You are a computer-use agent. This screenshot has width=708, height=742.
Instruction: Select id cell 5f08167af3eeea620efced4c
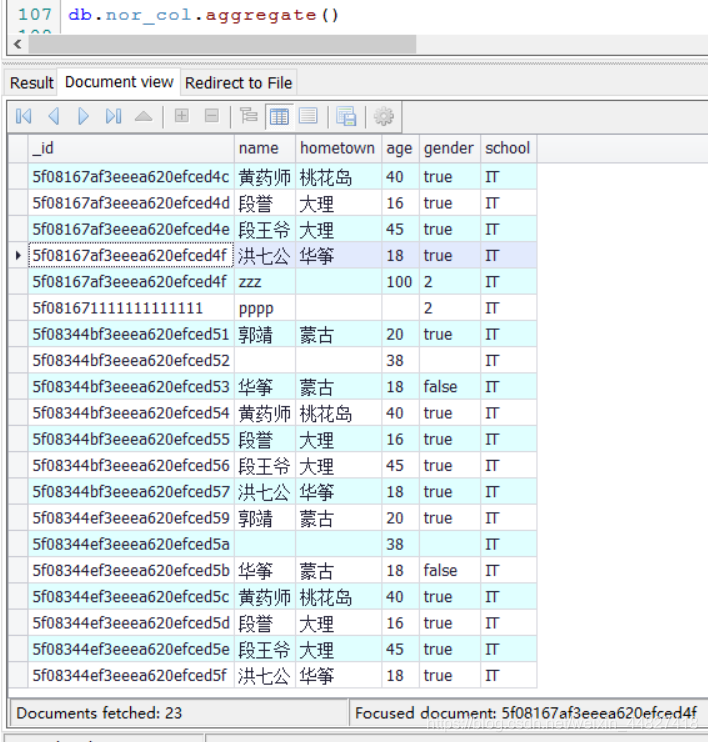[131, 177]
